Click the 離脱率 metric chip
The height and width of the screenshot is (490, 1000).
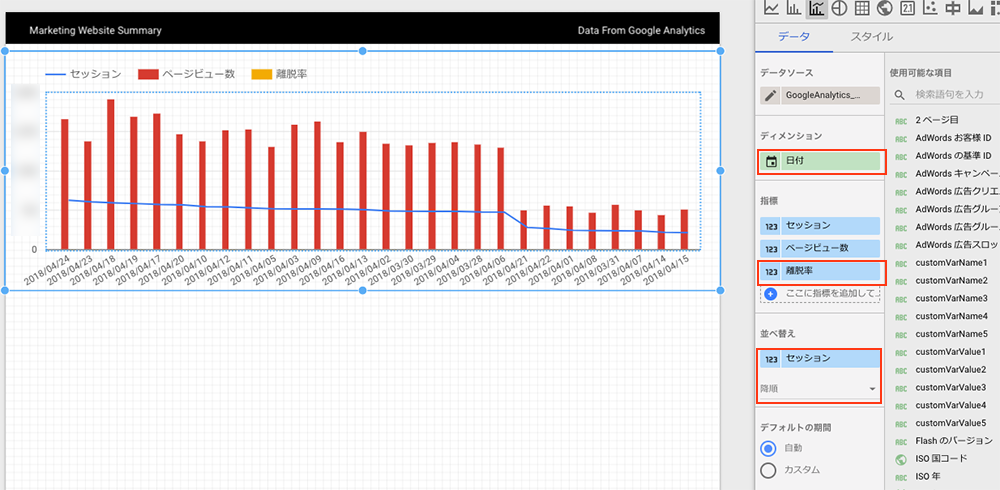point(820,272)
